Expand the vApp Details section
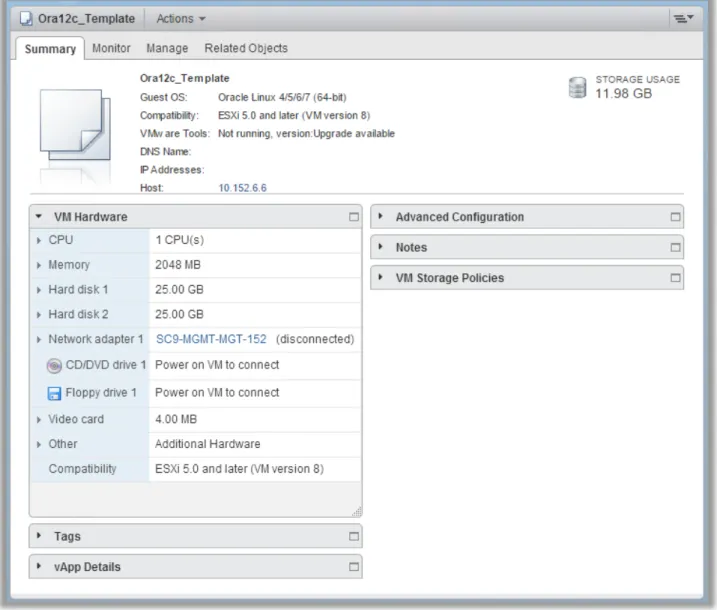 point(39,566)
